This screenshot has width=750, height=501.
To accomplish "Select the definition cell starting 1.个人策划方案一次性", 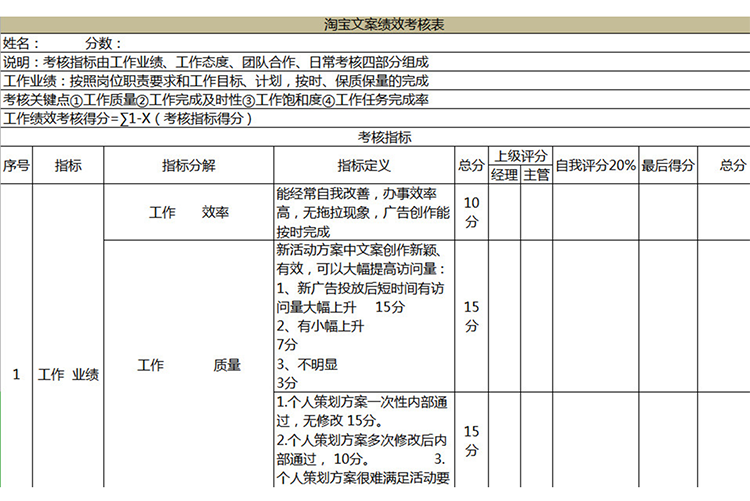I will pyautogui.click(x=364, y=440).
